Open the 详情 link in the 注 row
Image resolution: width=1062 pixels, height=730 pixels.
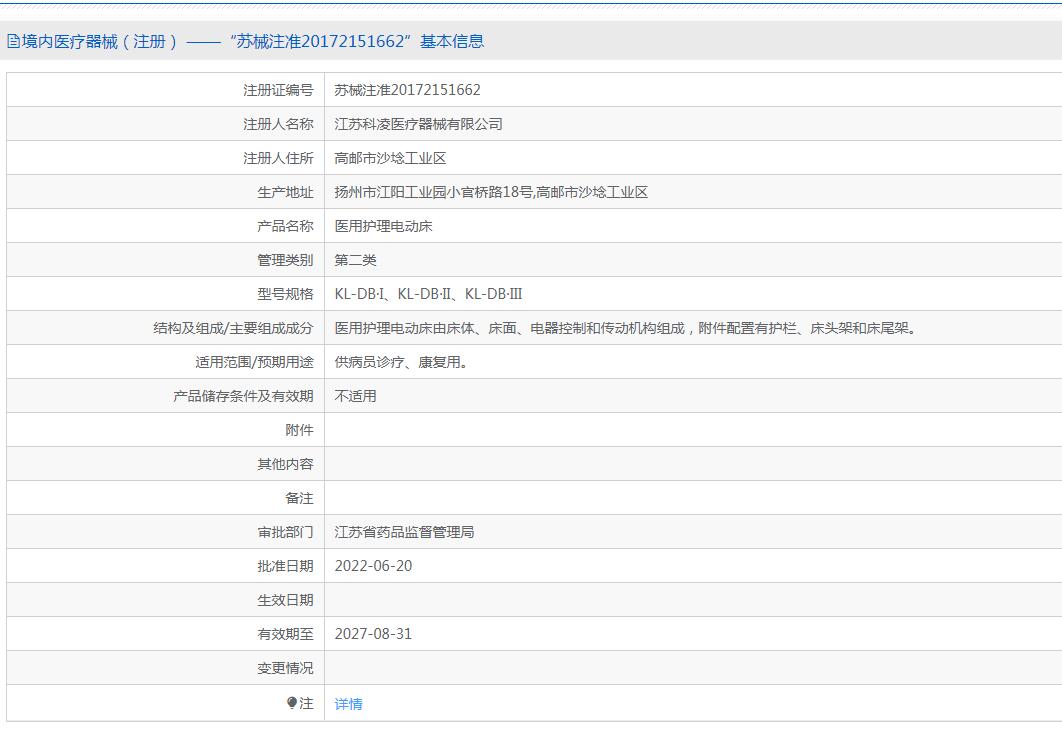coord(348,704)
